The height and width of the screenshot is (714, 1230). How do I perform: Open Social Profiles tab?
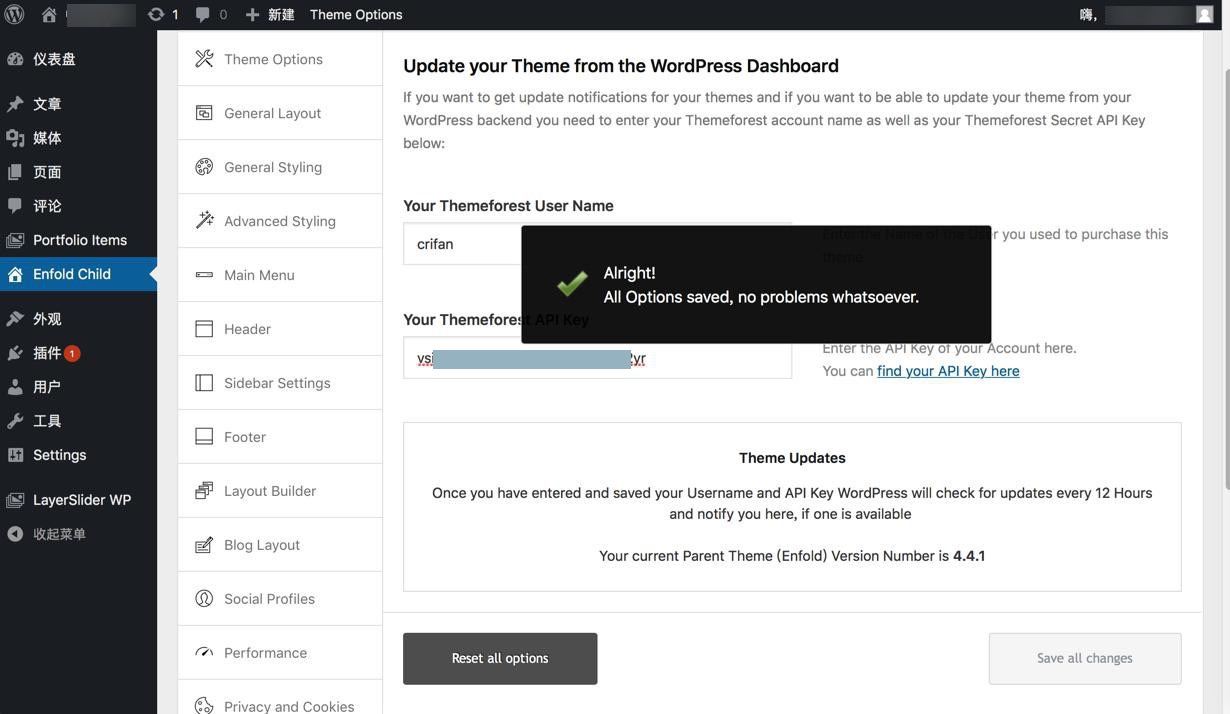point(280,599)
